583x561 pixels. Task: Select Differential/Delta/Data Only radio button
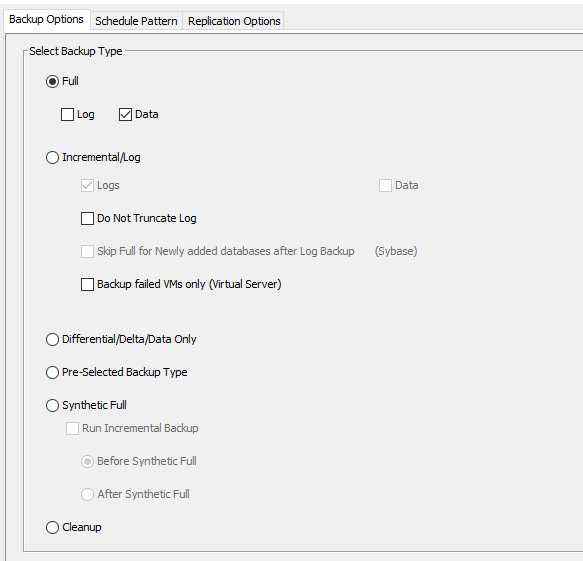pyautogui.click(x=52, y=339)
